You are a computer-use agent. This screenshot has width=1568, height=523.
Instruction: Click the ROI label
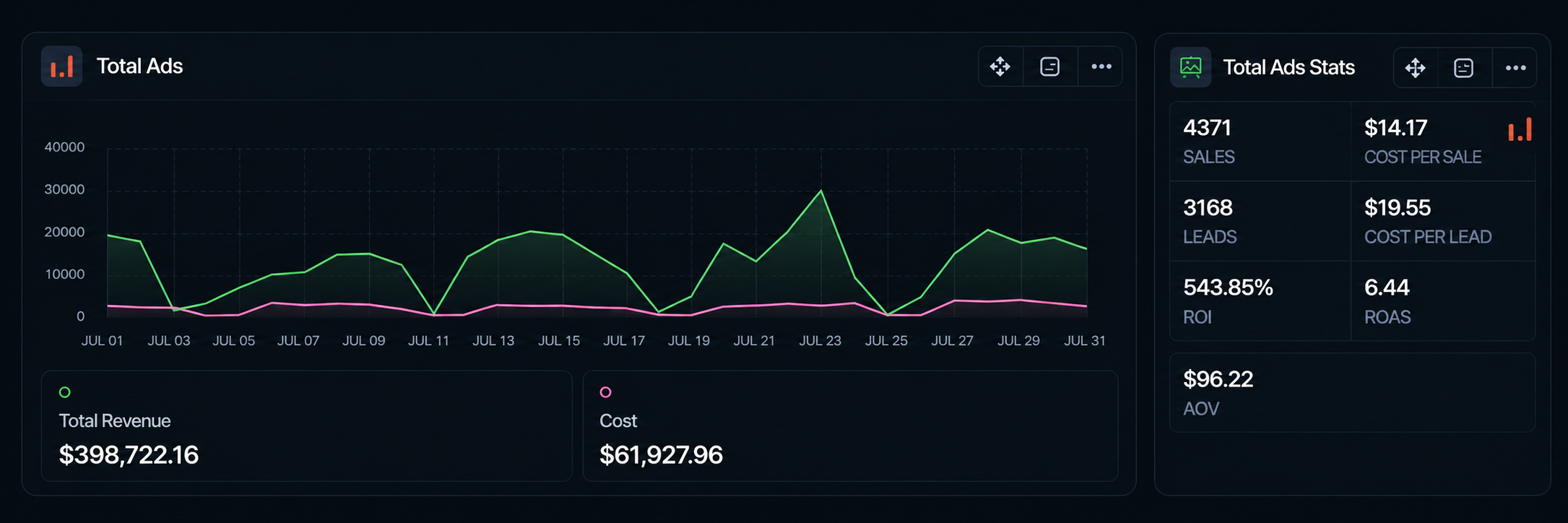1197,317
